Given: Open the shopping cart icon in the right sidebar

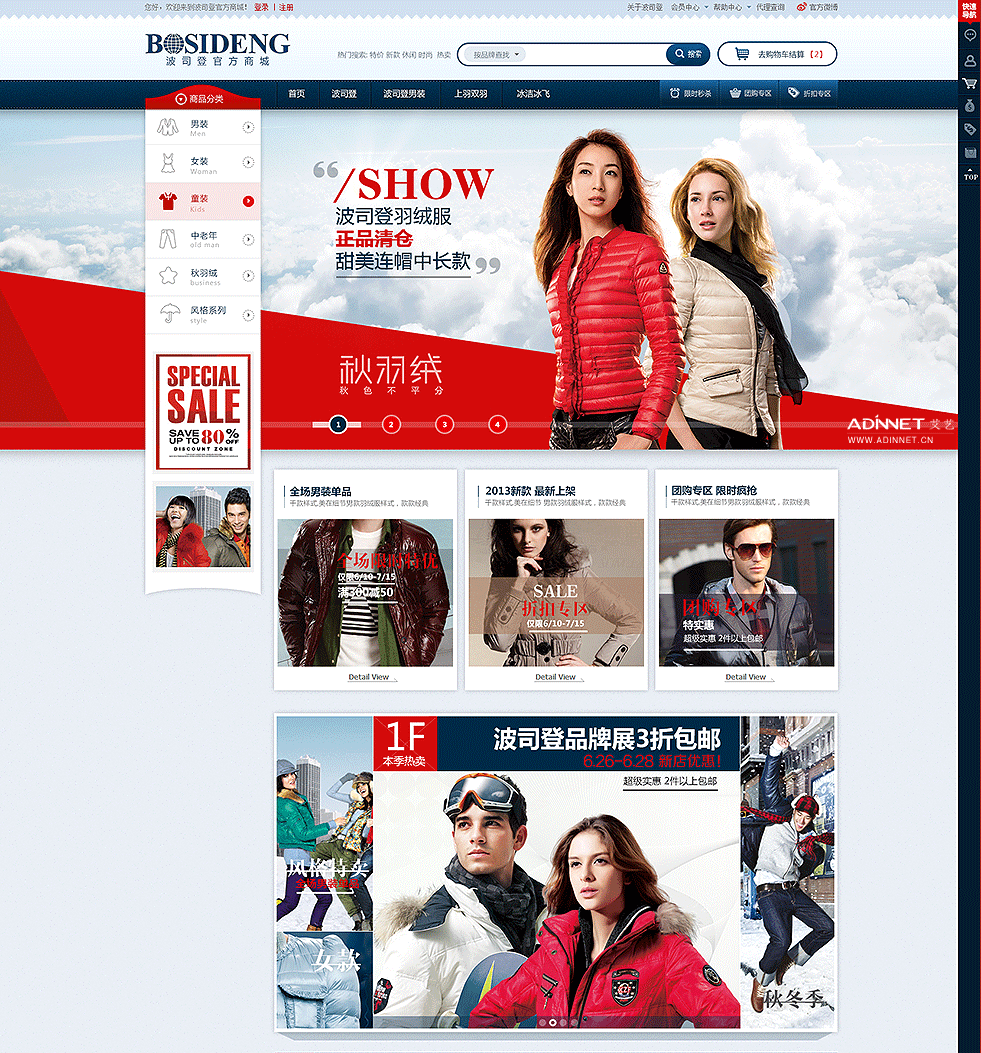Looking at the screenshot, I should coord(970,83).
